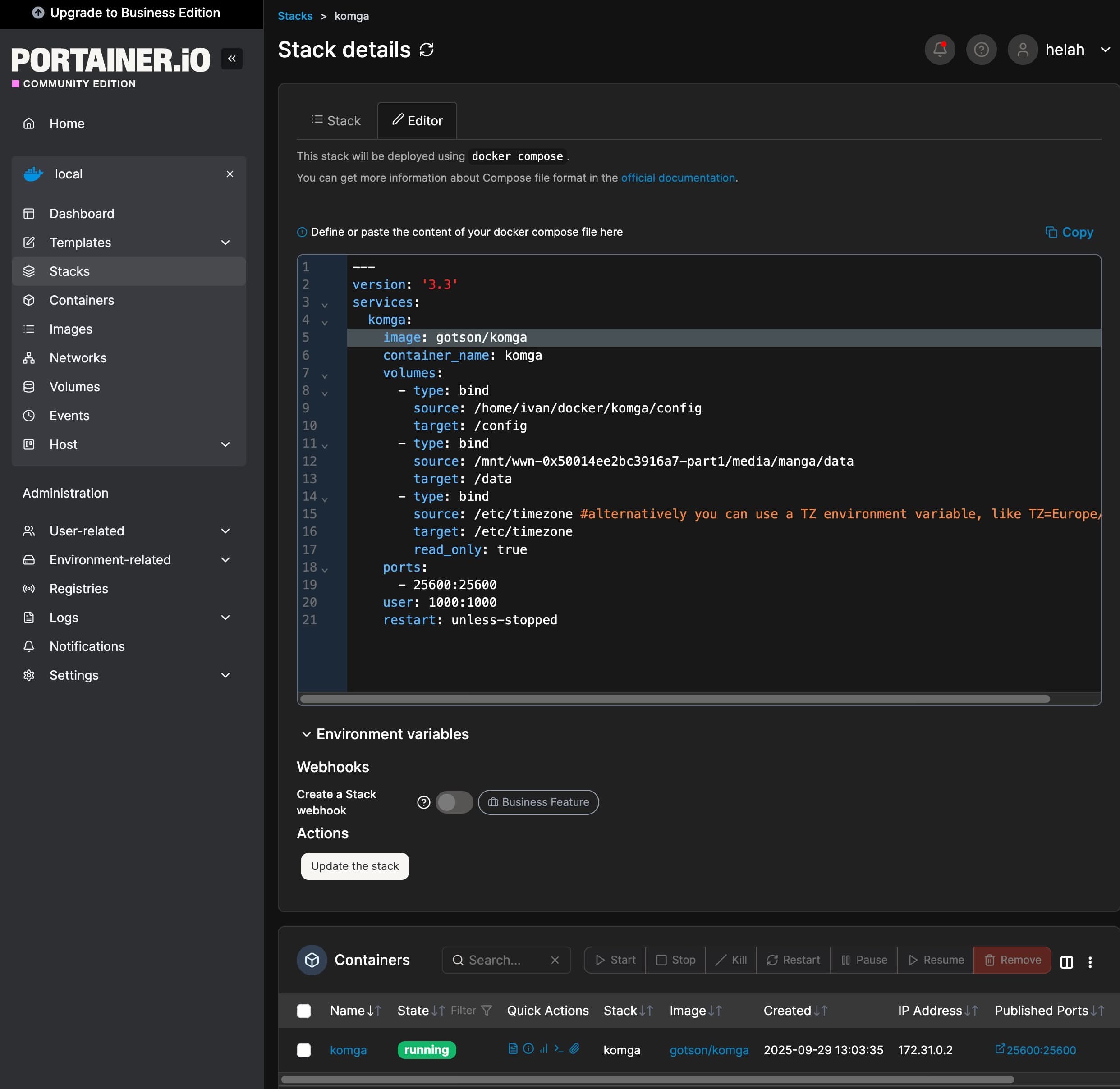Open komga container console quick action
This screenshot has width=1120, height=1089.
pyautogui.click(x=559, y=1048)
